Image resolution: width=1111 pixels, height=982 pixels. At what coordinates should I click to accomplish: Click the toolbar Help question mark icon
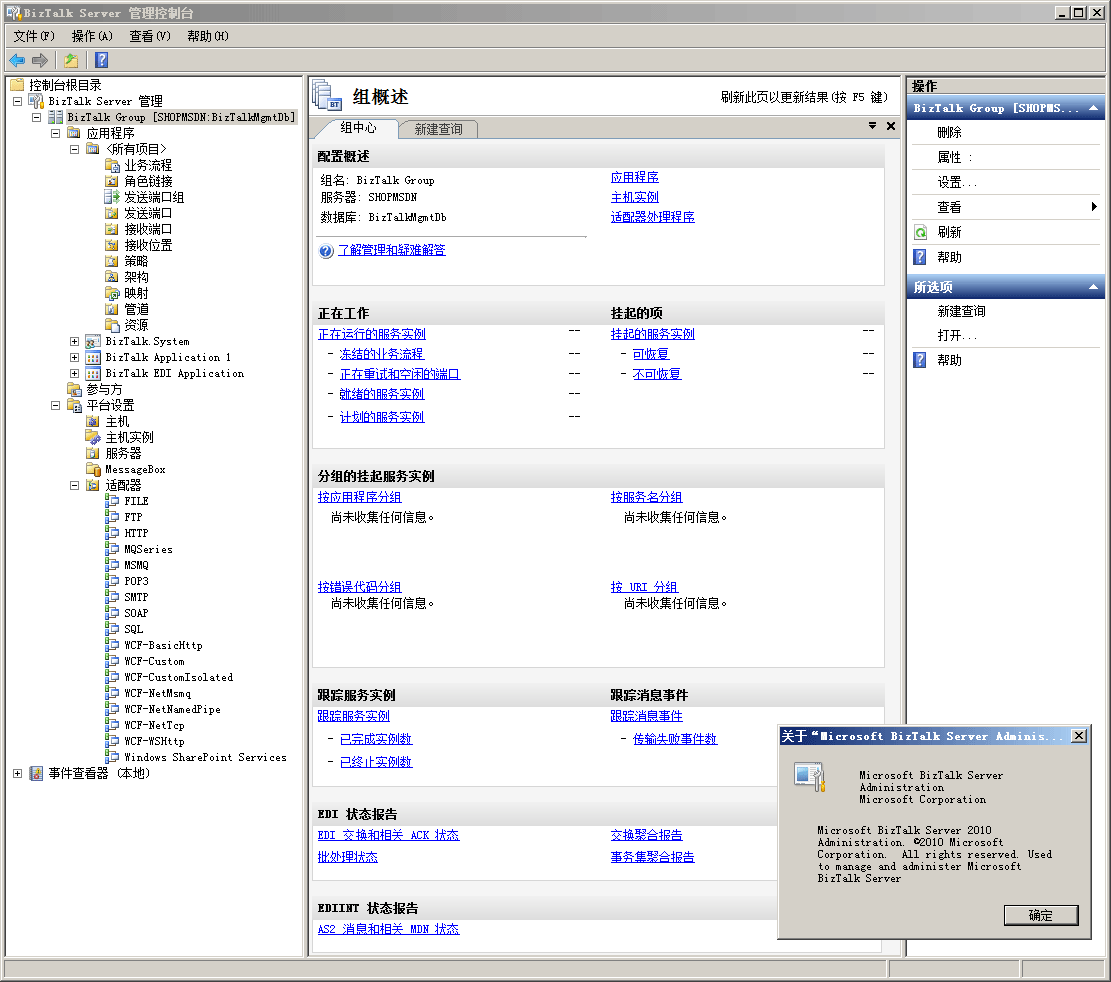click(102, 60)
